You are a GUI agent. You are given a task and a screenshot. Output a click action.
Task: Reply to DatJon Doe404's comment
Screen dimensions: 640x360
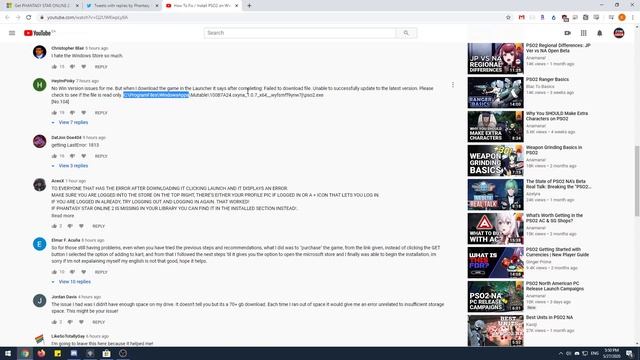tap(101, 156)
